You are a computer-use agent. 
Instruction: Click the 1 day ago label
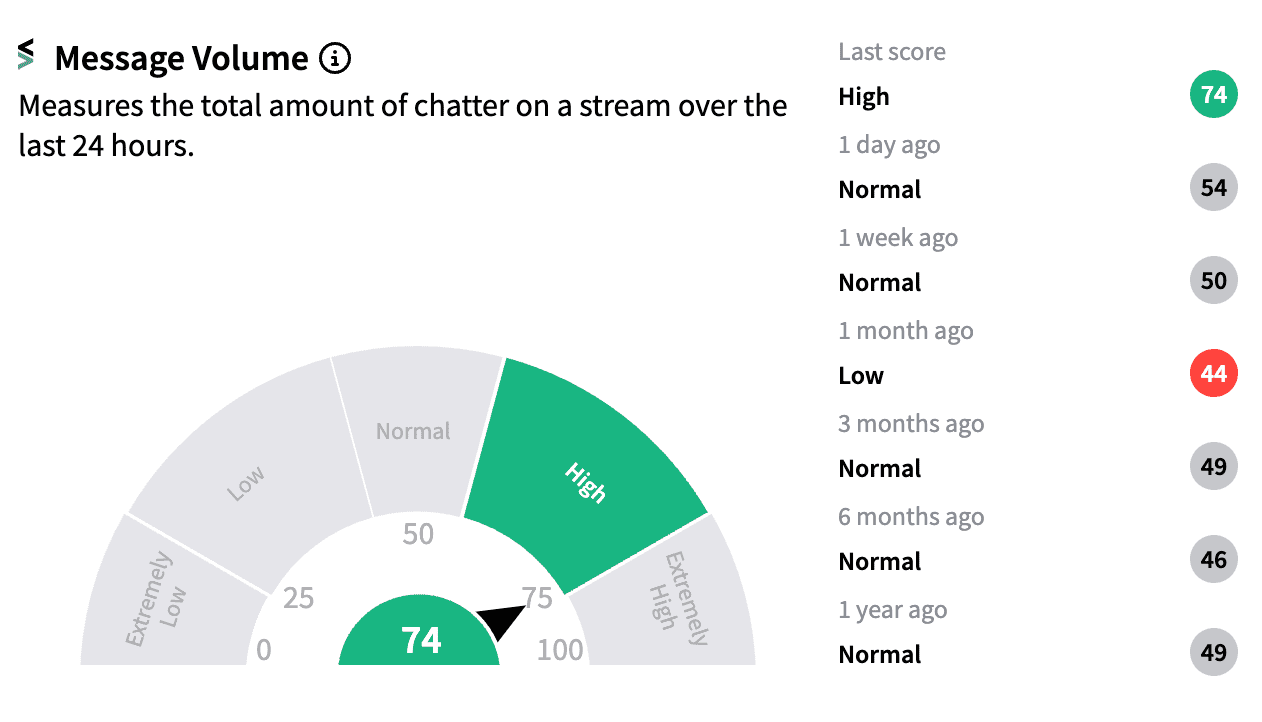[889, 145]
